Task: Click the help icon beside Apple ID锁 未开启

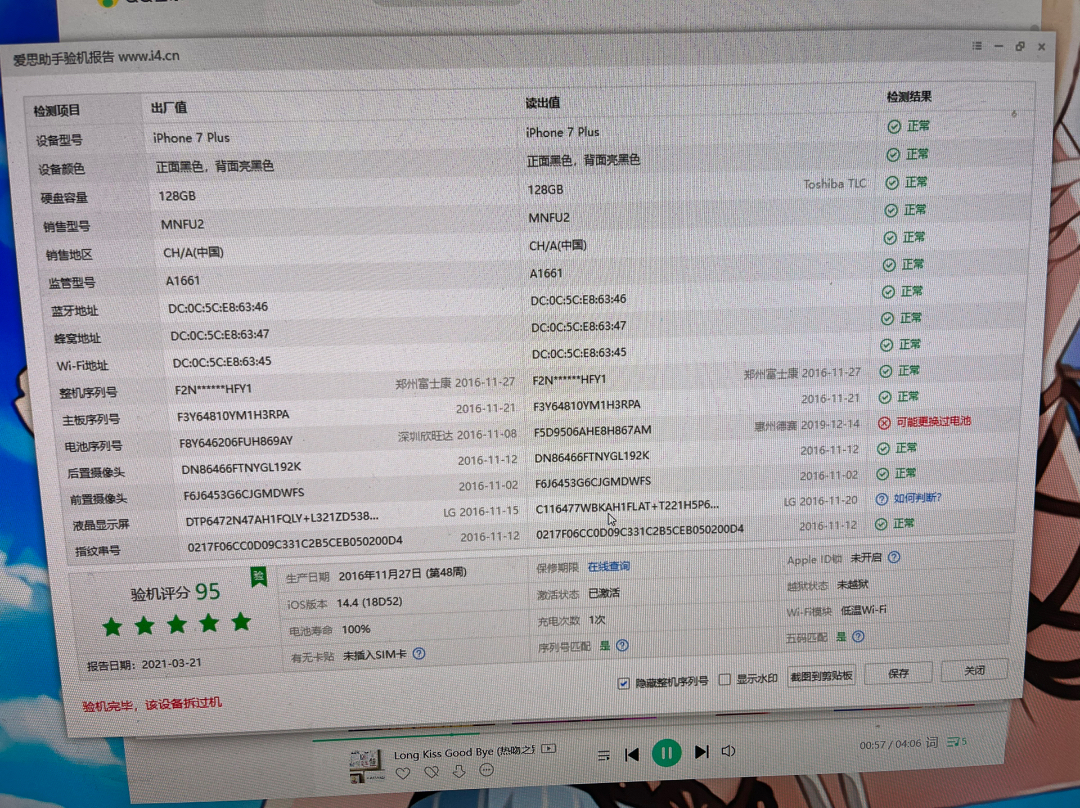Action: 894,557
